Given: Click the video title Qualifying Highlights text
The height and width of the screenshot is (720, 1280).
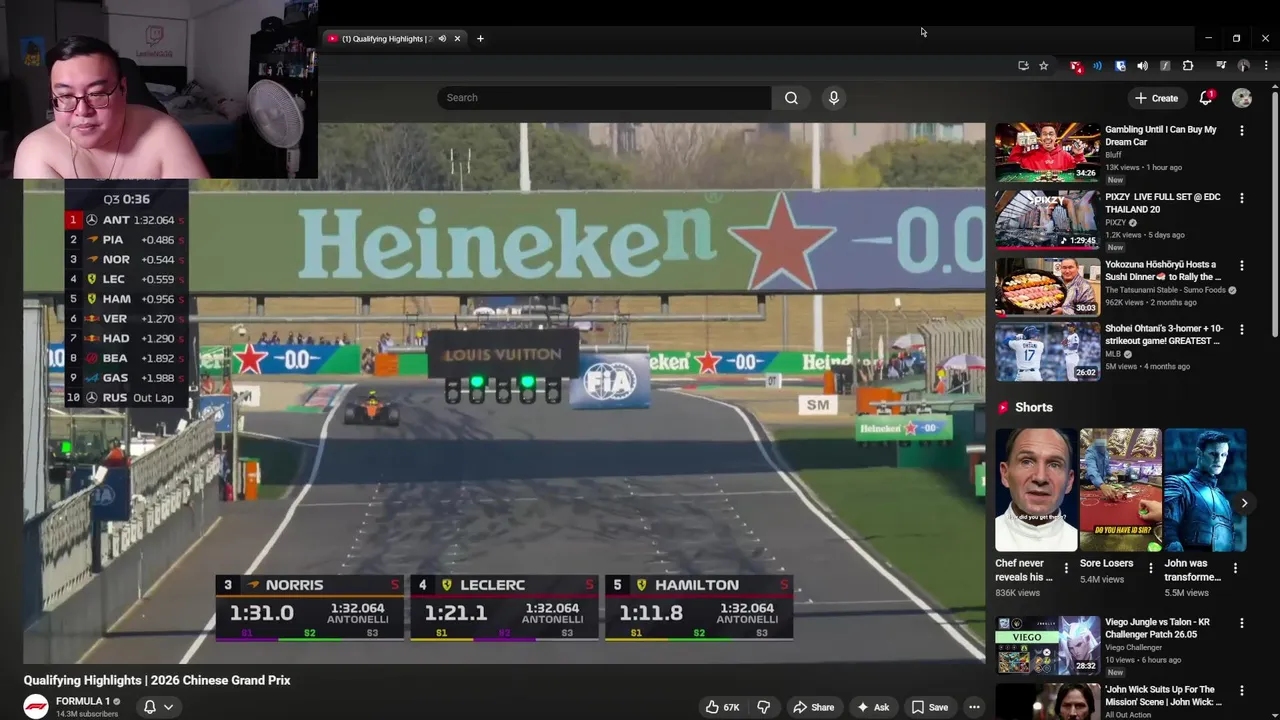Looking at the screenshot, I should (157, 680).
